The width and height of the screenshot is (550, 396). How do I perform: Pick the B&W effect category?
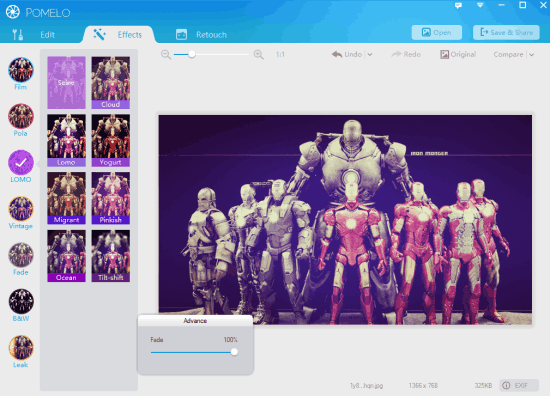click(x=21, y=301)
